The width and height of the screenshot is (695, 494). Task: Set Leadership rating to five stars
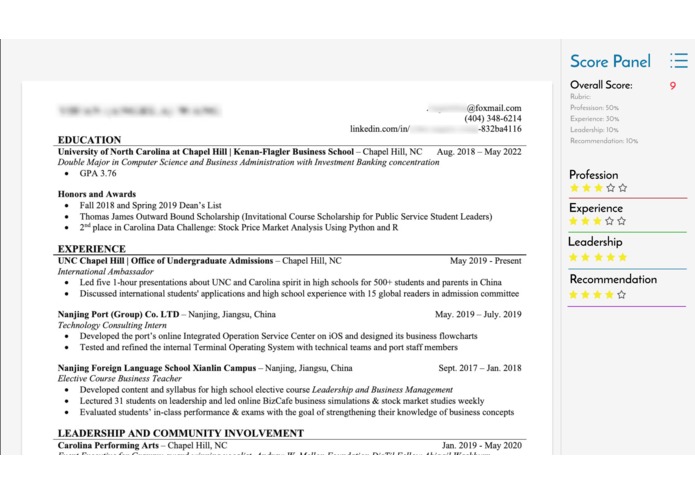tap(623, 257)
